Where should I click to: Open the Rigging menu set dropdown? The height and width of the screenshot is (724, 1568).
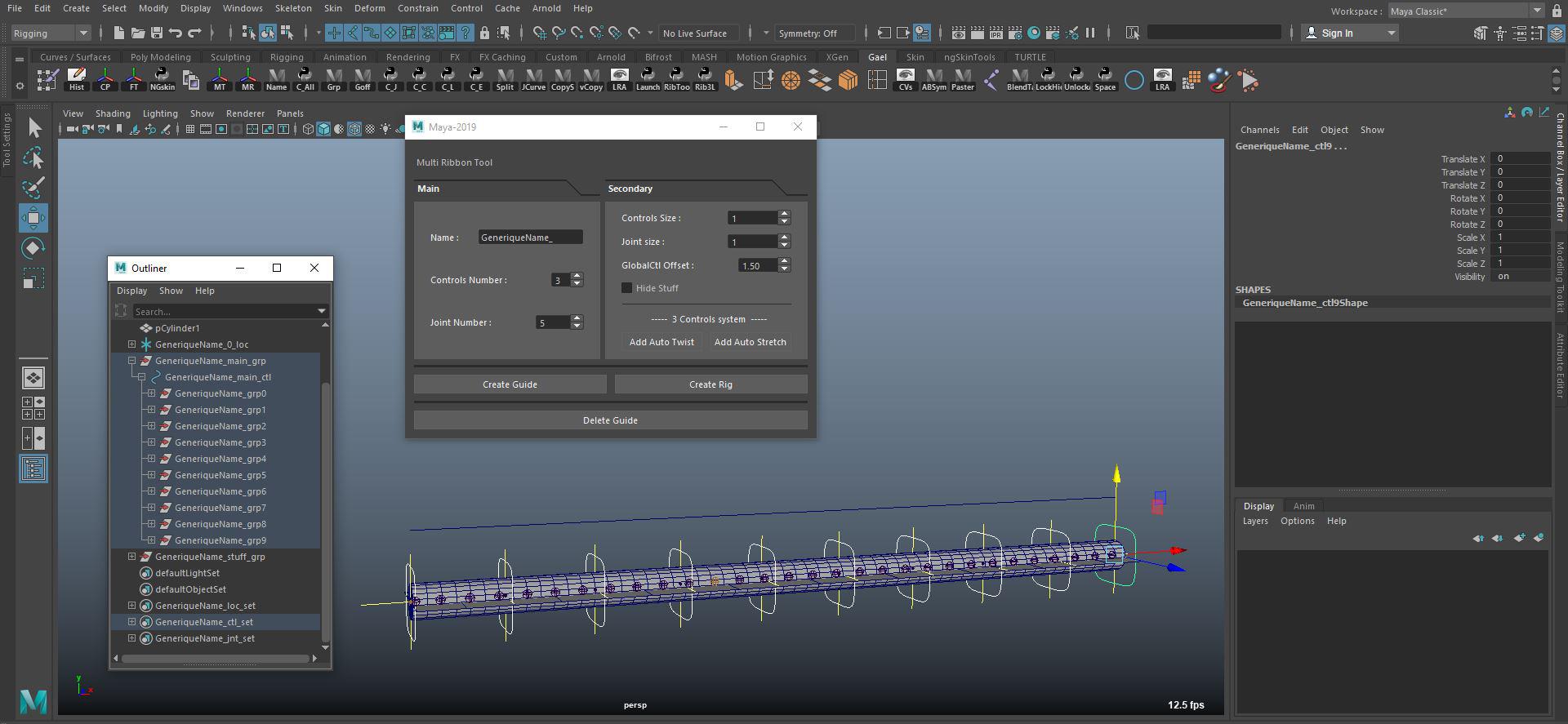pyautogui.click(x=51, y=33)
